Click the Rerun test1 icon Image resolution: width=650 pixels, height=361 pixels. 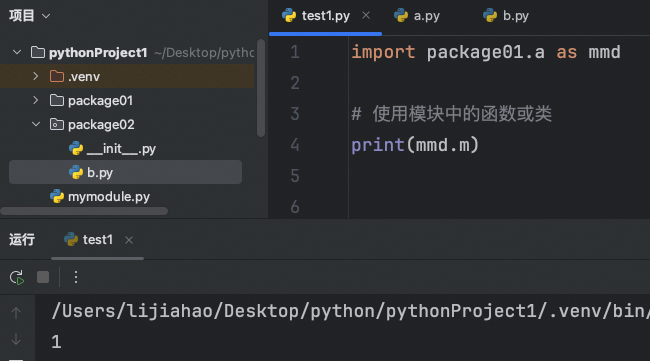(x=17, y=277)
